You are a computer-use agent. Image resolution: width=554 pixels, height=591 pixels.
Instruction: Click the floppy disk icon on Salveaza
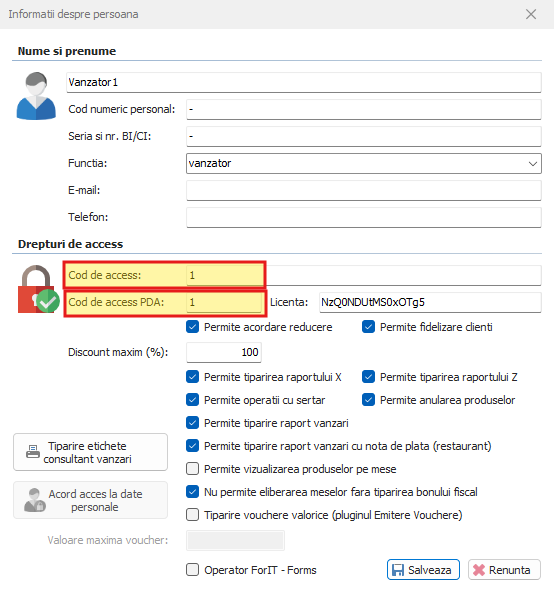coord(398,570)
